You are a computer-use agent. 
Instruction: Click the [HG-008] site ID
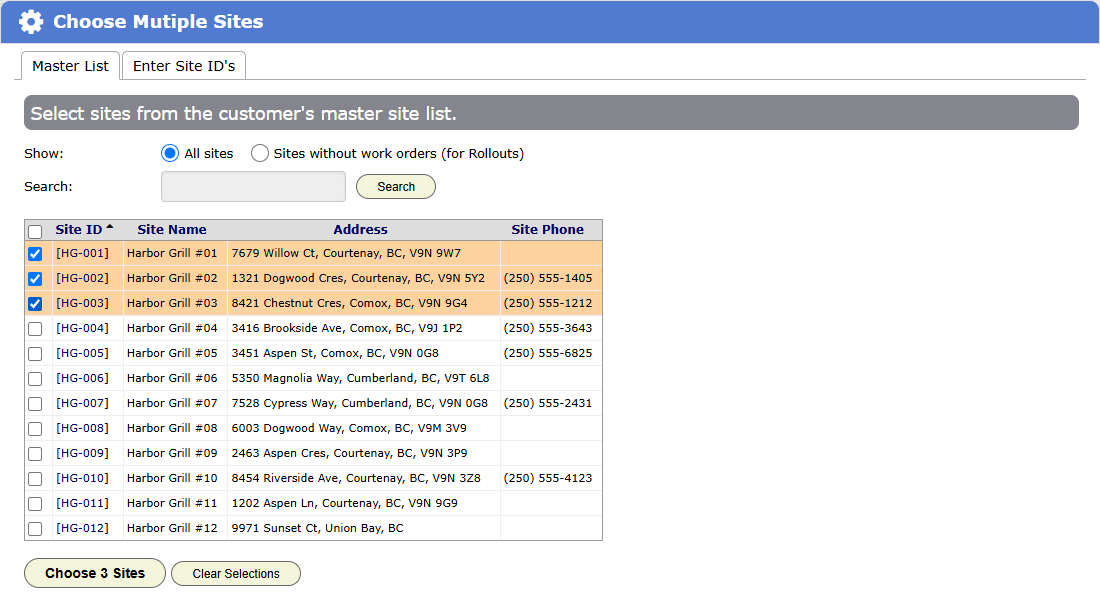(x=82, y=428)
